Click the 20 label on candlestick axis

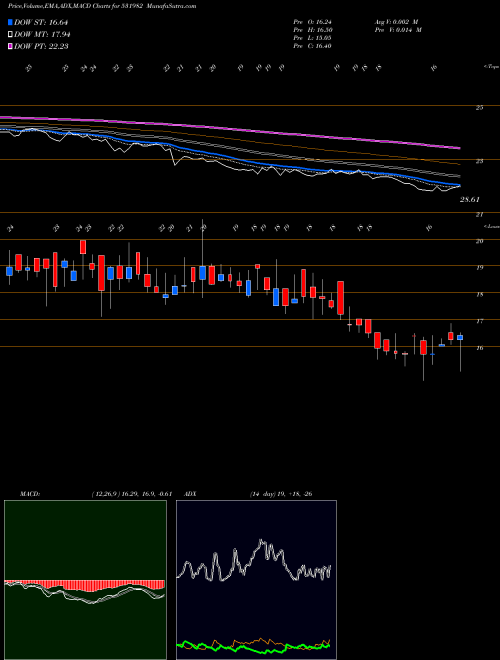[479, 241]
